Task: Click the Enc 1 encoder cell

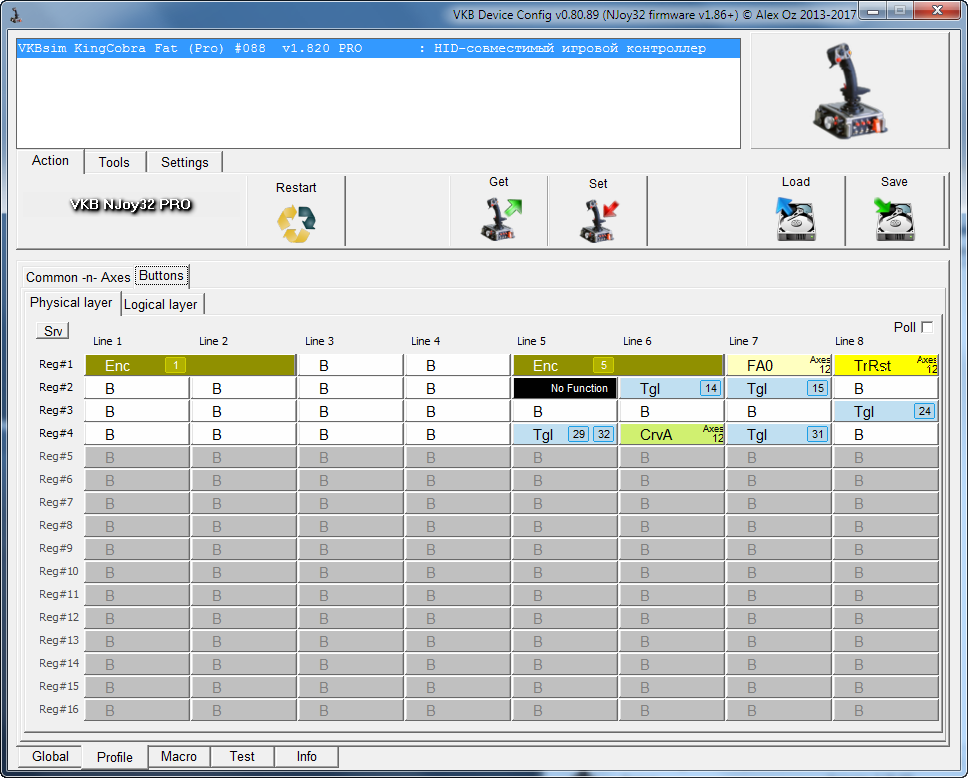Action: point(190,366)
